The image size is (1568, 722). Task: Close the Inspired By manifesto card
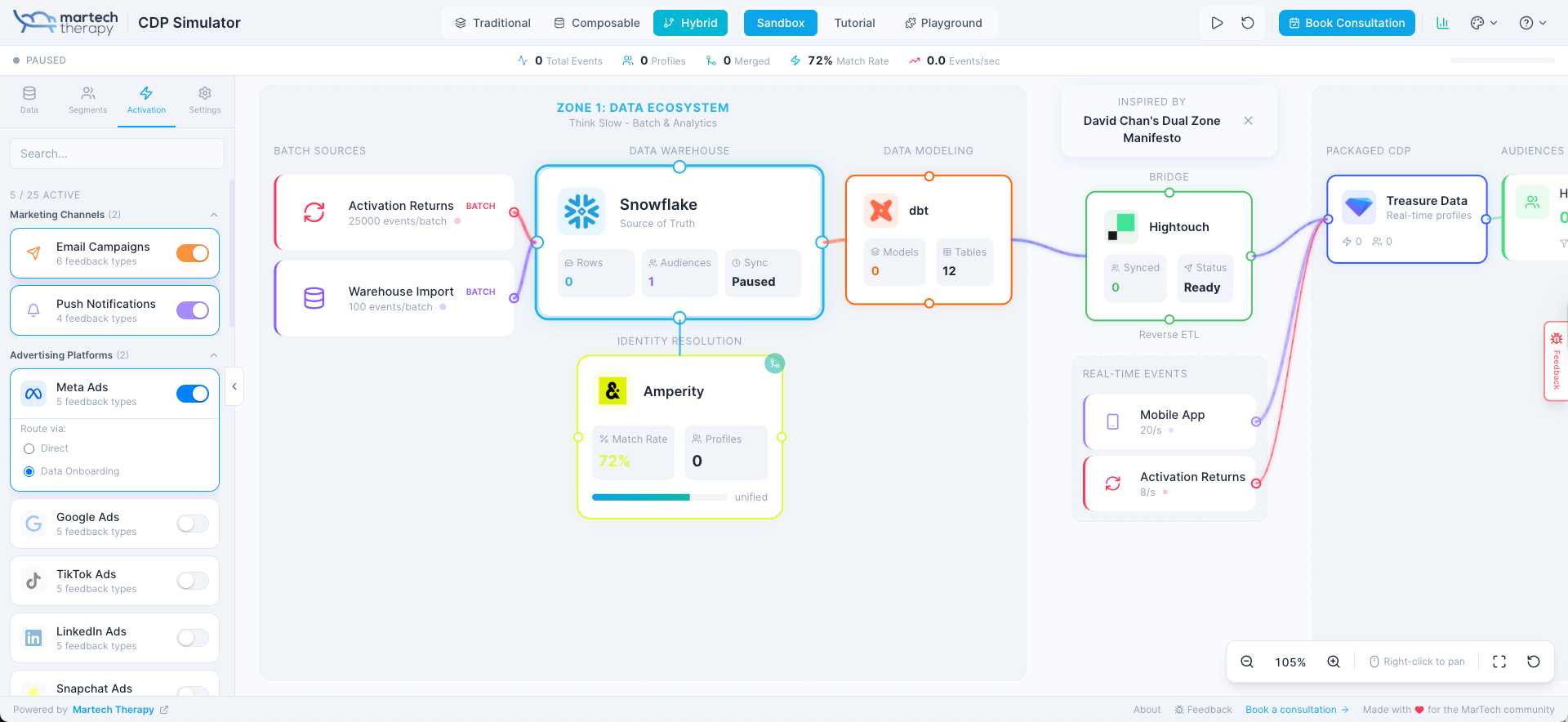pyautogui.click(x=1248, y=121)
